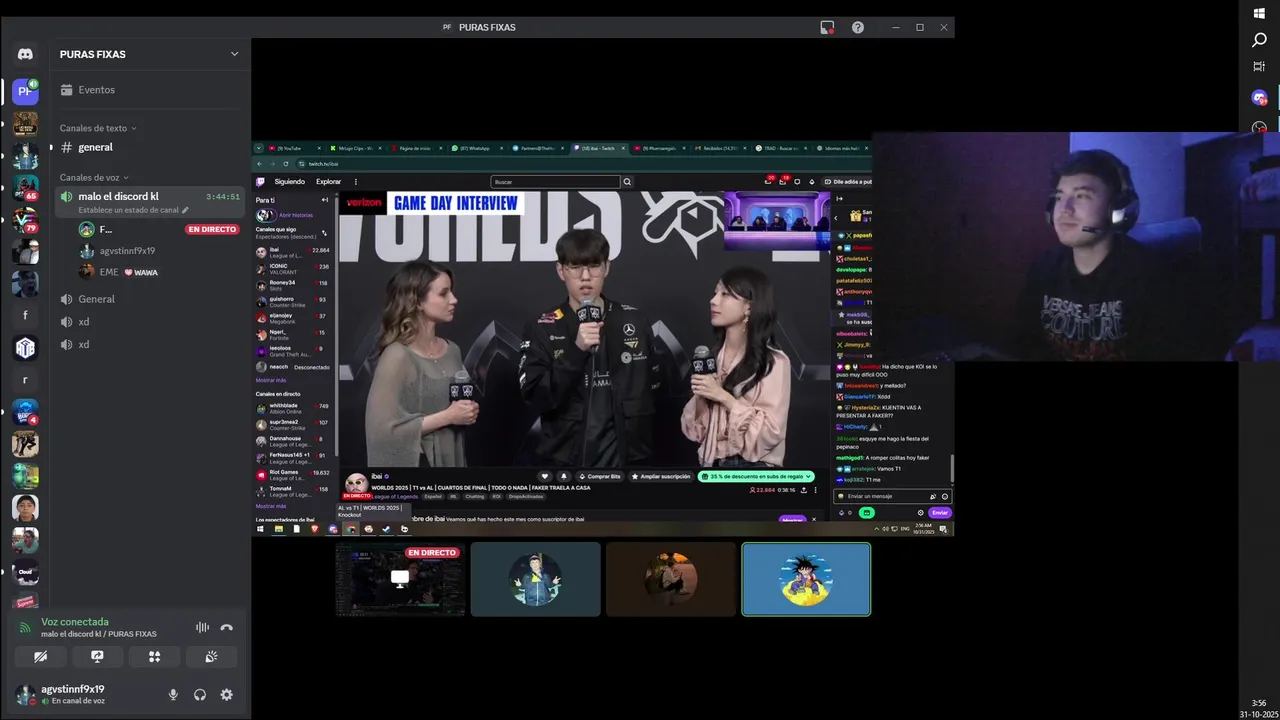Image resolution: width=1280 pixels, height=720 pixels.
Task: Open server with 65 notification badge
Action: pyautogui.click(x=25, y=187)
